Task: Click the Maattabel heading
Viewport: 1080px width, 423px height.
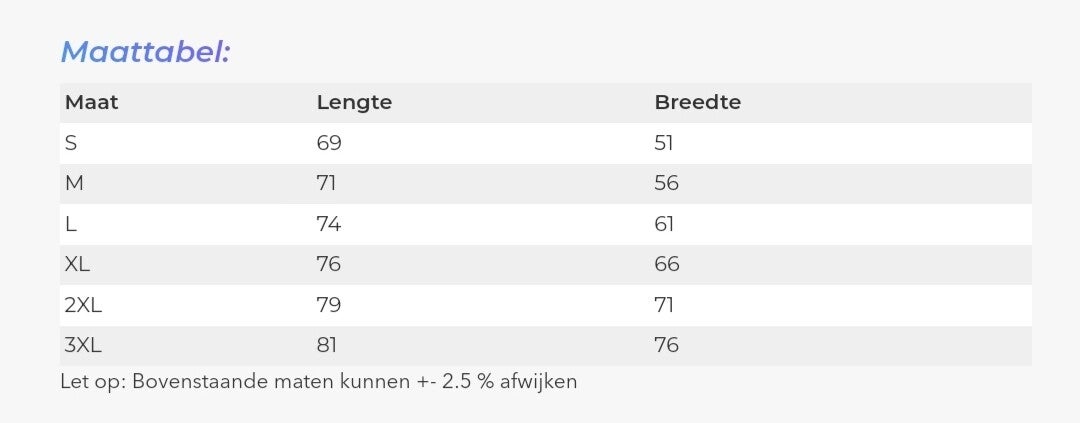Action: coord(145,52)
